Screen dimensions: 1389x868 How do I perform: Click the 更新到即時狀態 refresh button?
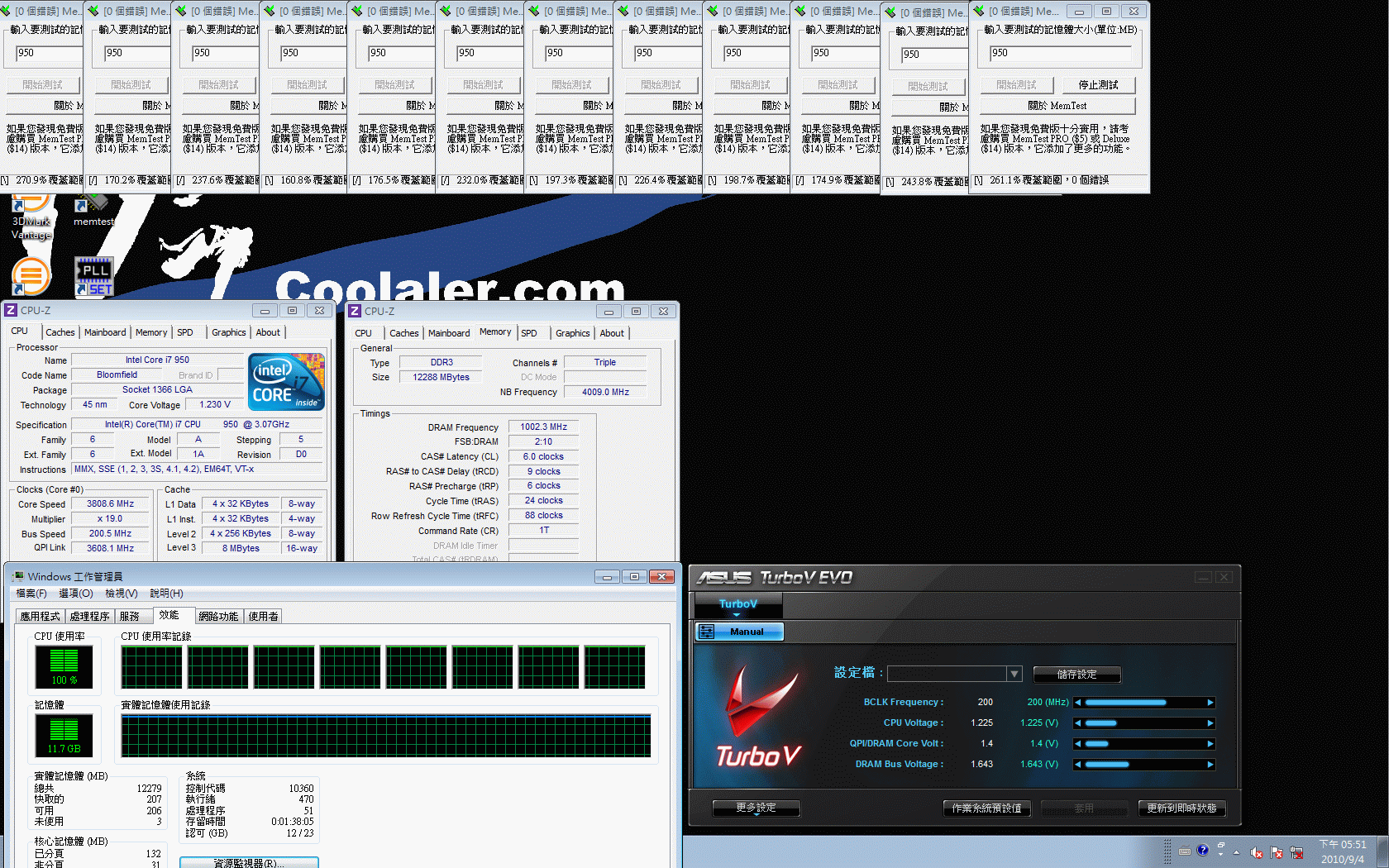point(1181,808)
